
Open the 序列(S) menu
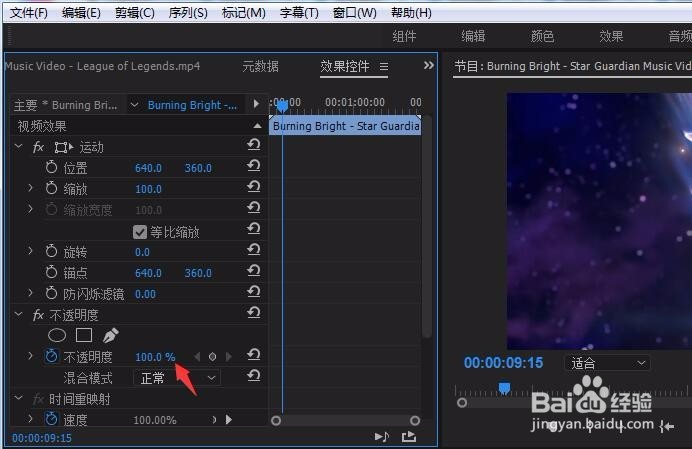pos(188,13)
